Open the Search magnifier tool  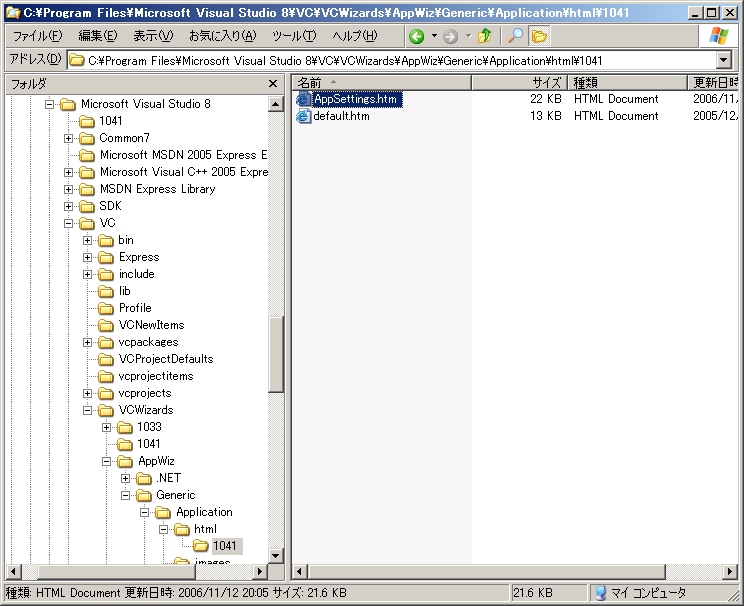(x=515, y=36)
